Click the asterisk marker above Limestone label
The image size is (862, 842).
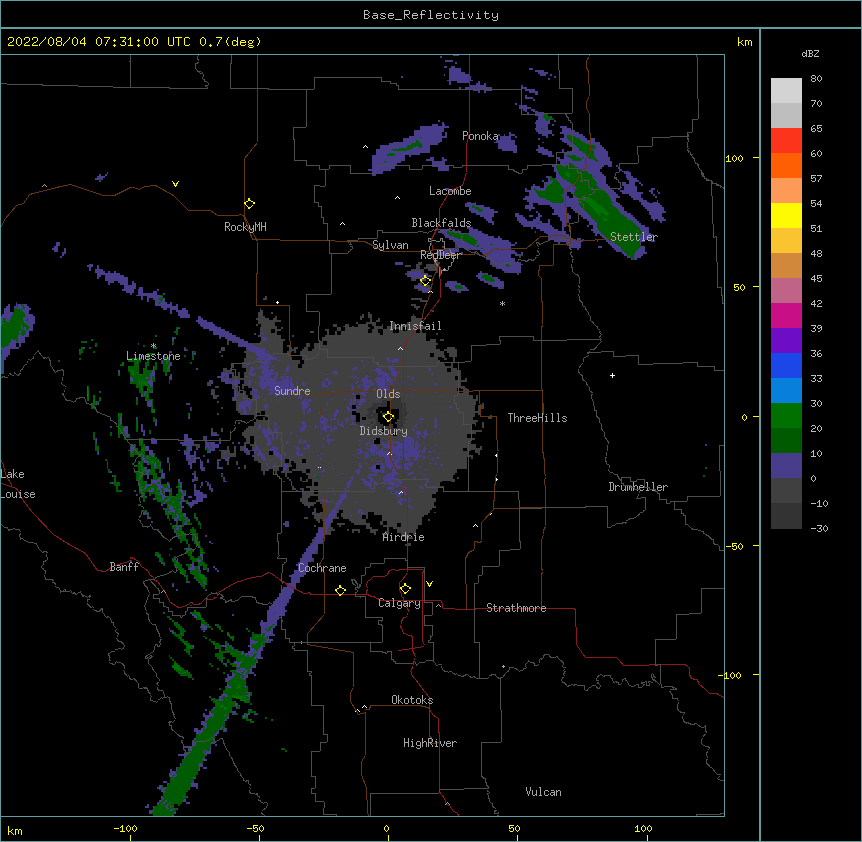pyautogui.click(x=154, y=346)
